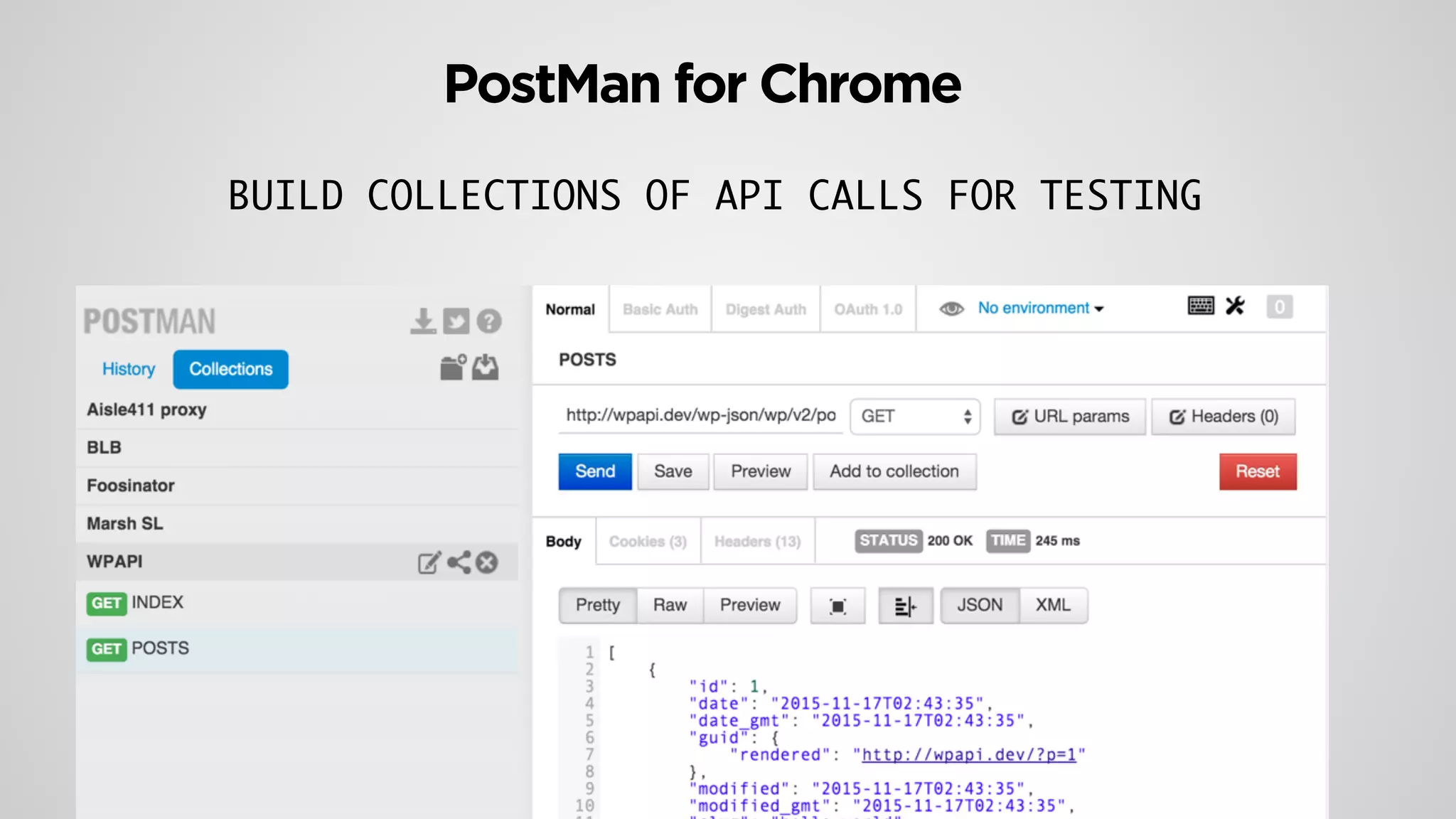Screen dimensions: 1456x819
Task: Click the download icon beside POSTMAN logo
Action: (423, 321)
